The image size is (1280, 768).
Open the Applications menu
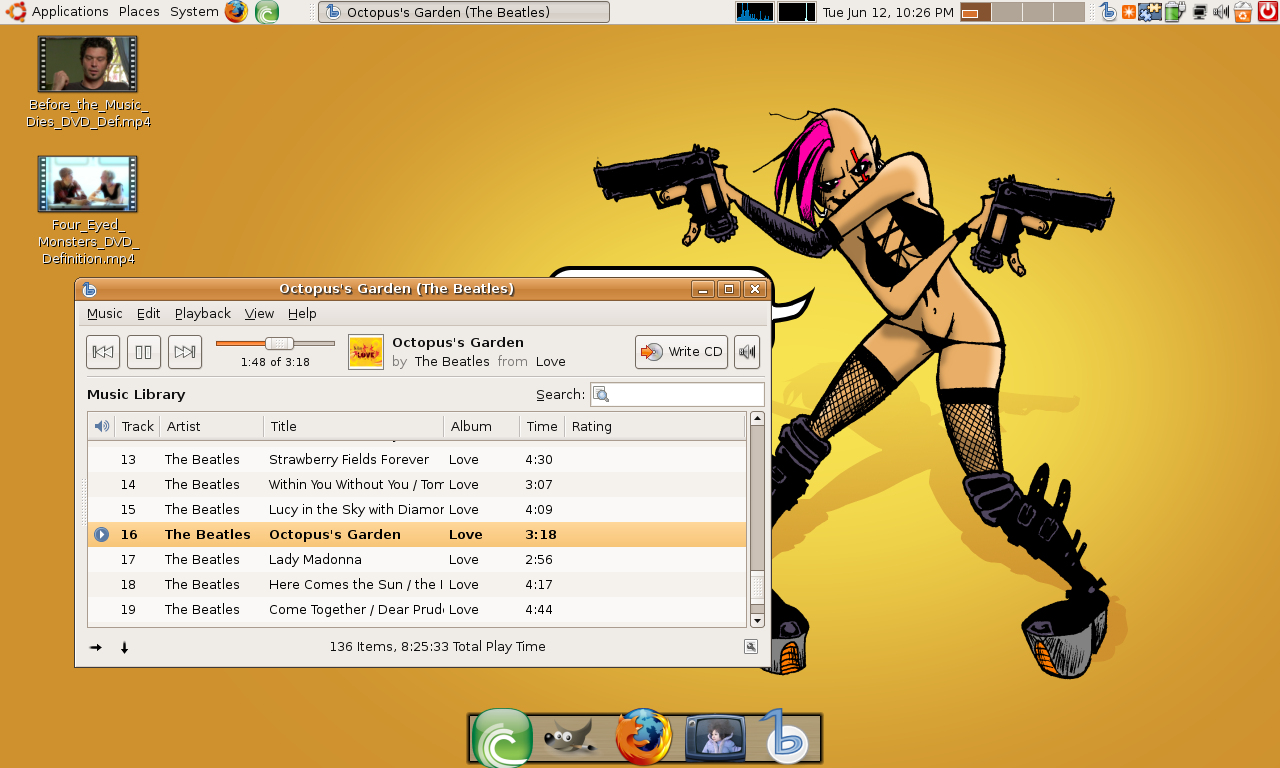point(57,12)
